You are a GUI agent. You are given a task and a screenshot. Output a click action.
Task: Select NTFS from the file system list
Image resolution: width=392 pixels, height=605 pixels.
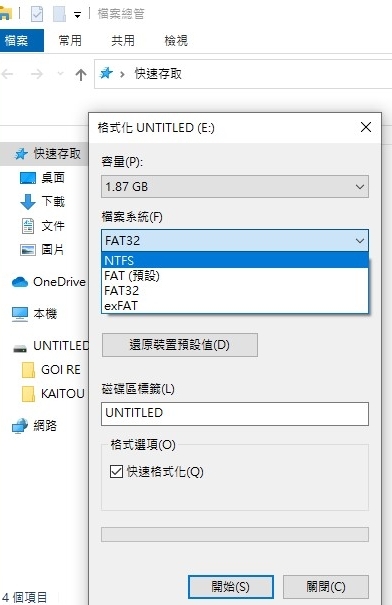click(x=235, y=260)
